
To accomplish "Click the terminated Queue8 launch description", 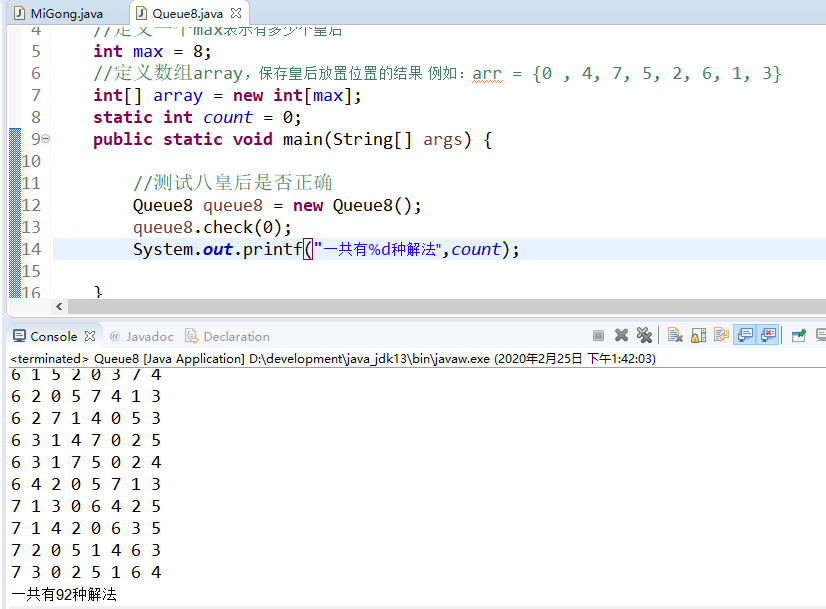I will pyautogui.click(x=333, y=359).
